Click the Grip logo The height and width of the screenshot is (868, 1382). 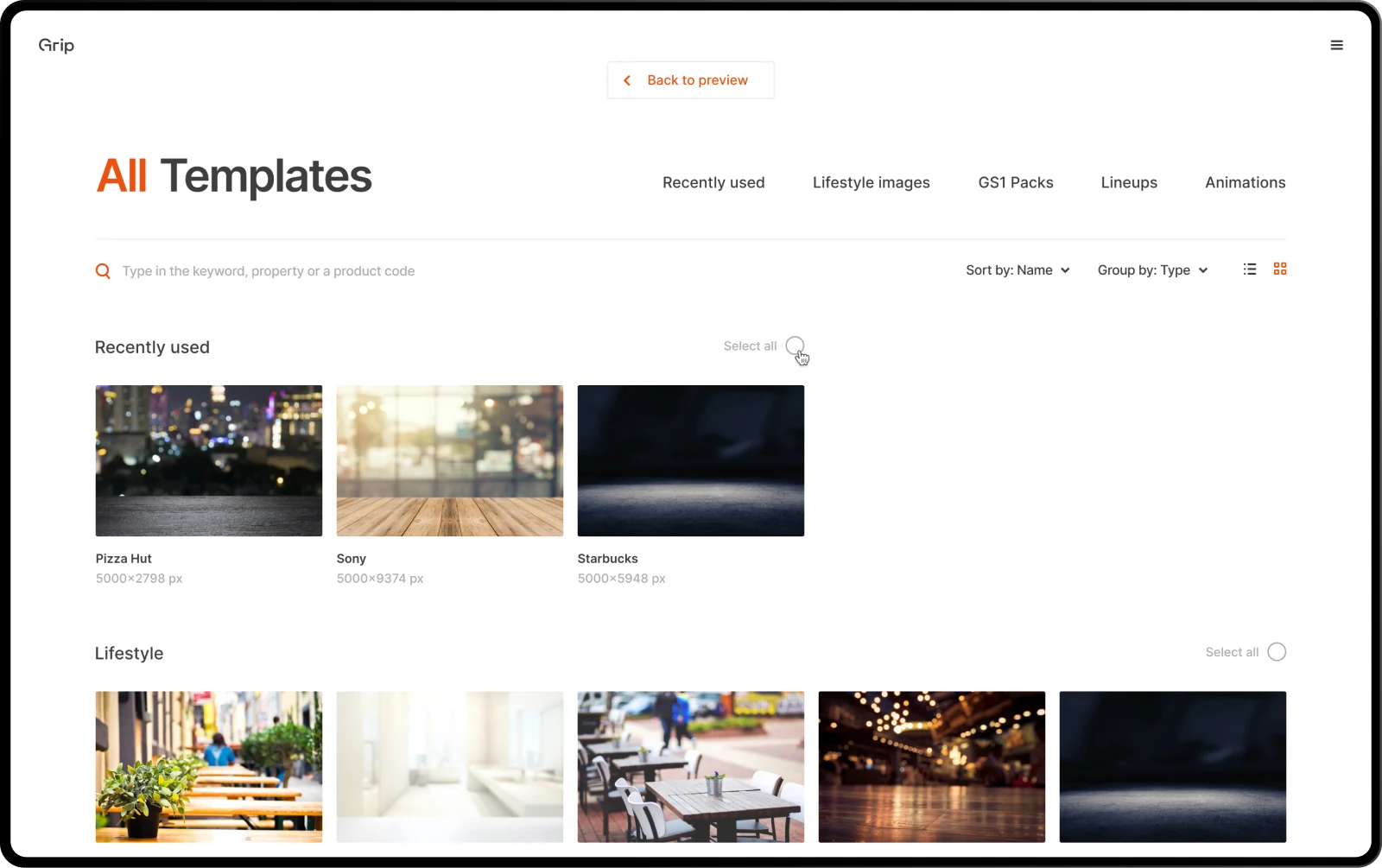(56, 45)
